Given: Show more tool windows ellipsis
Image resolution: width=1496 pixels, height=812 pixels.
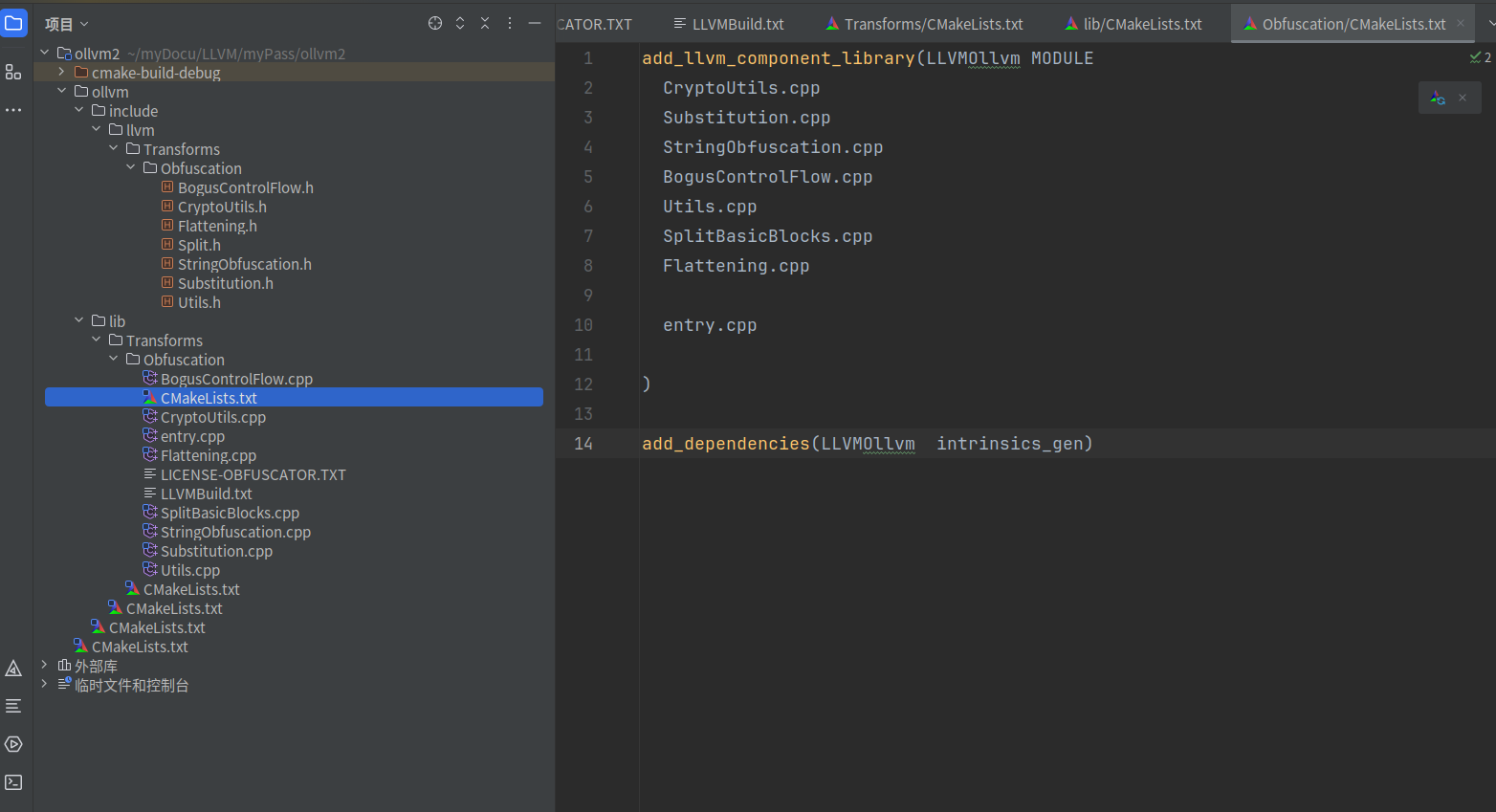Looking at the screenshot, I should click(x=13, y=110).
